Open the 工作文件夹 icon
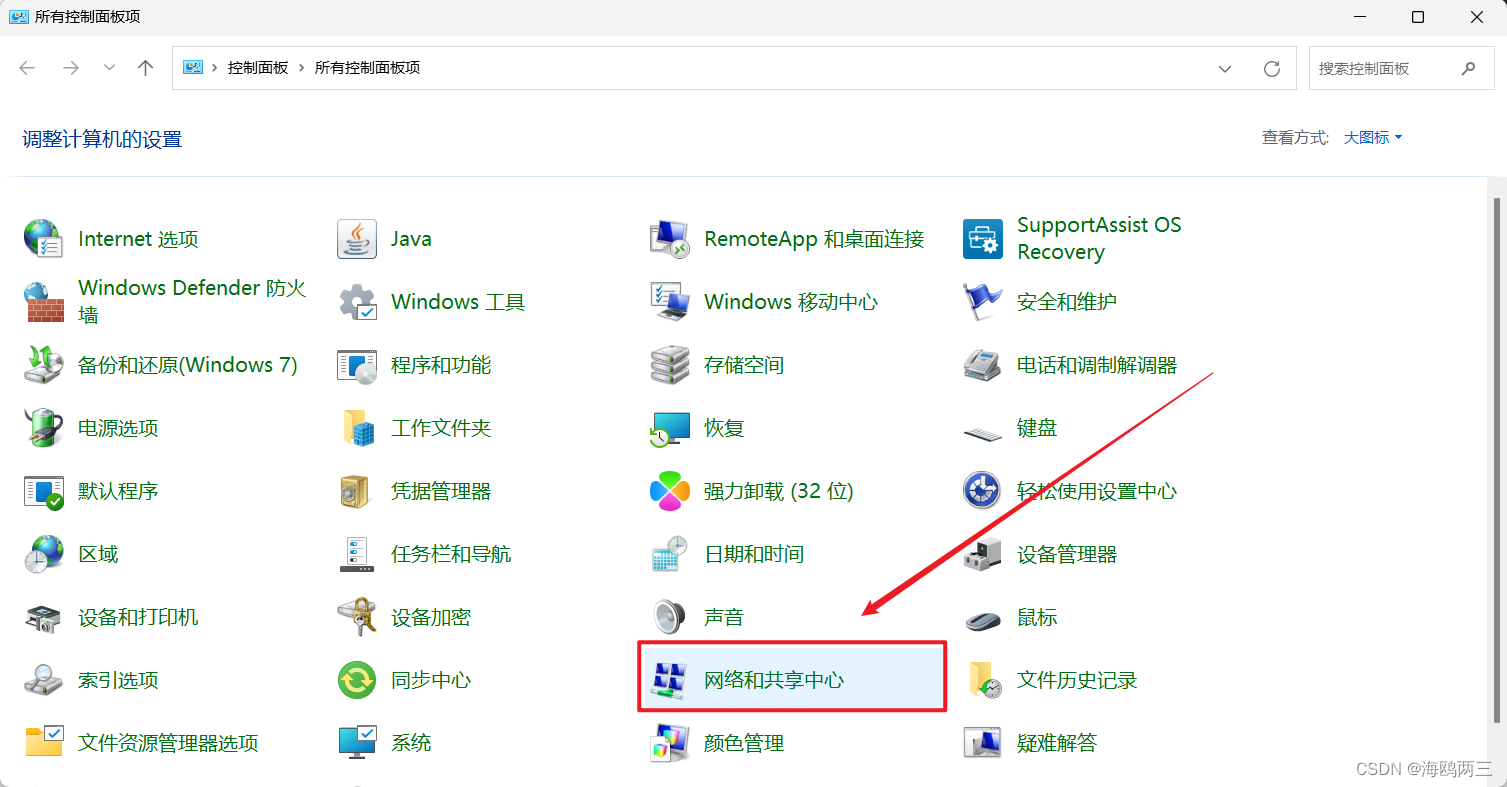 (357, 428)
